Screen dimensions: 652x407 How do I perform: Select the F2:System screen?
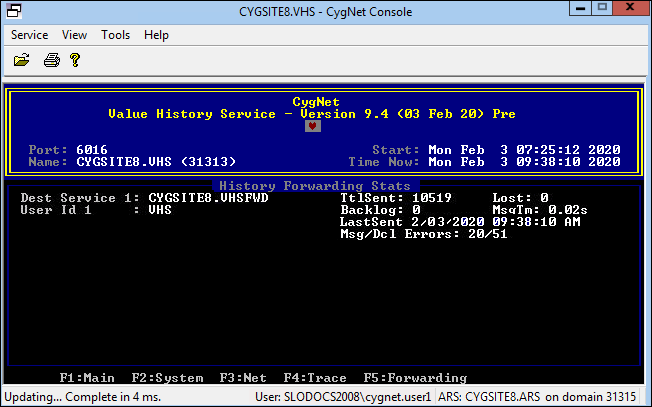(168, 378)
